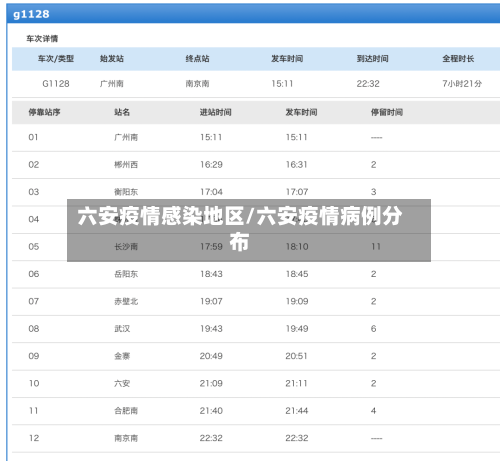This screenshot has height=461, width=500.
Task: Click station name 衡阳东
Action: [x=126, y=192]
